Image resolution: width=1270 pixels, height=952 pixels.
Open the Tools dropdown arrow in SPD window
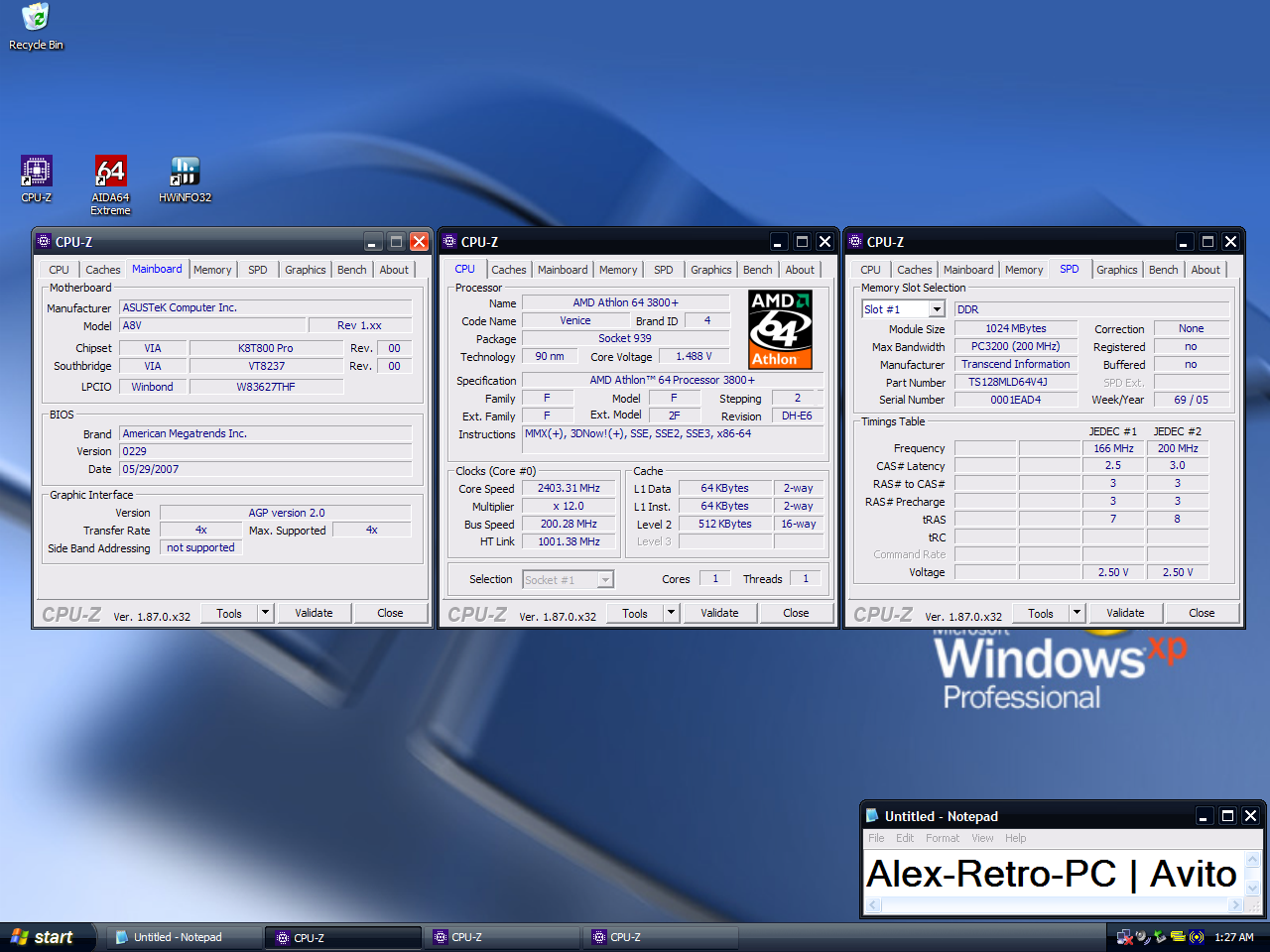pyautogui.click(x=1077, y=613)
